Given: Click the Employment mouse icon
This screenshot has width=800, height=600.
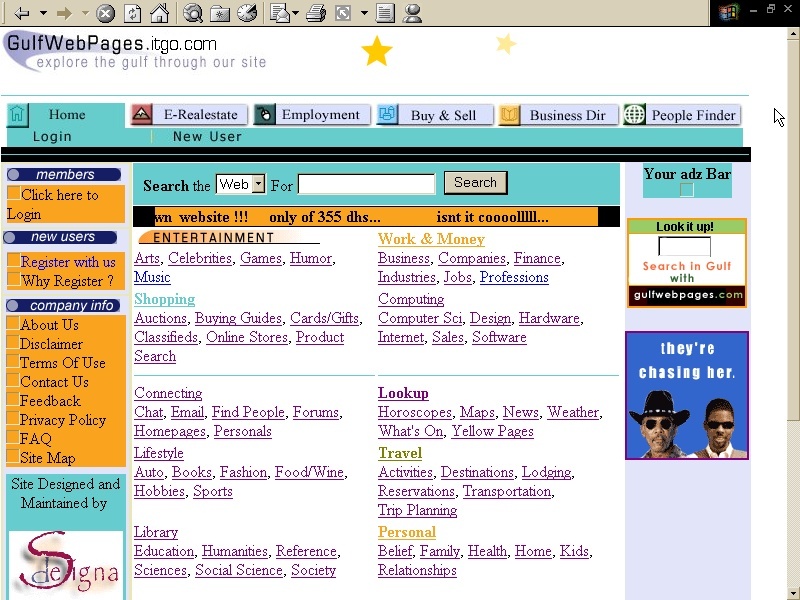Looking at the screenshot, I should tap(265, 114).
